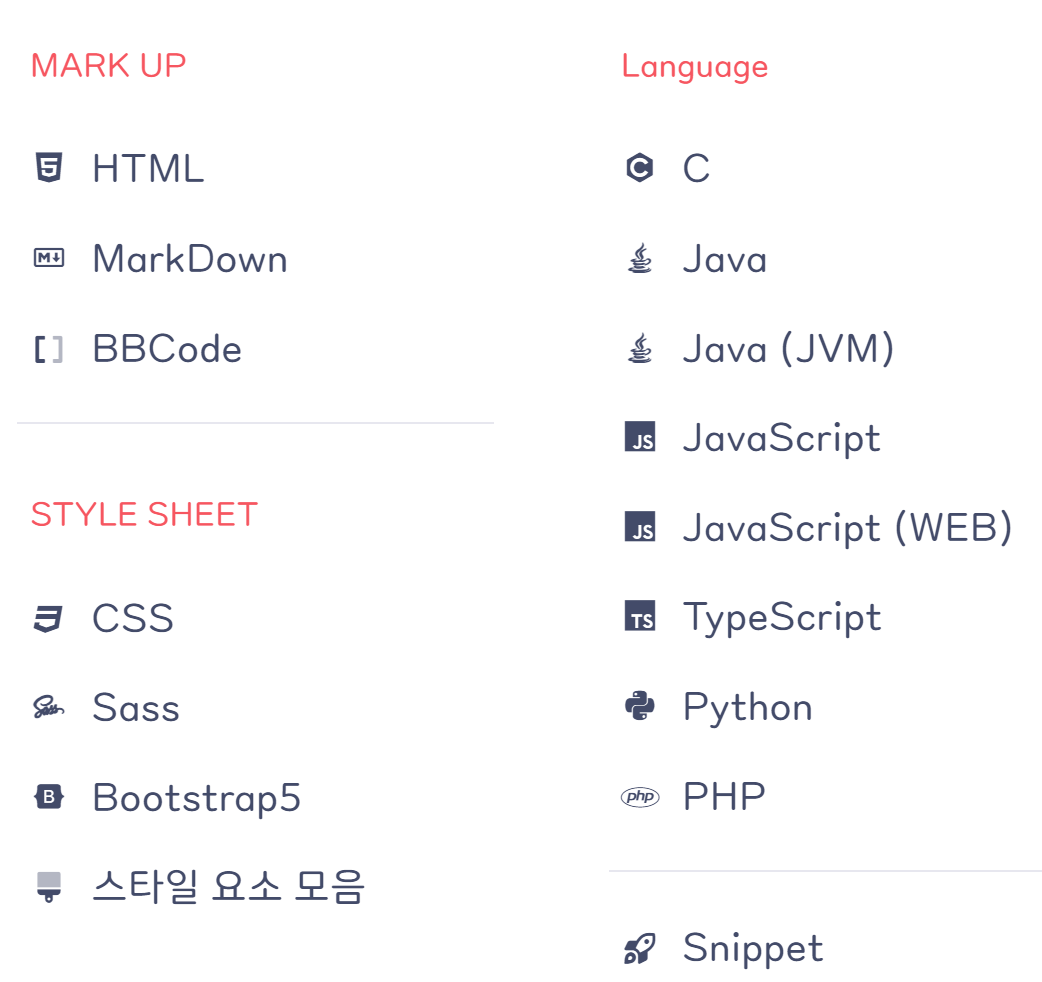Click the paintbrush icon beside 스타일 요소 모음
This screenshot has width=1042, height=982.
click(49, 887)
